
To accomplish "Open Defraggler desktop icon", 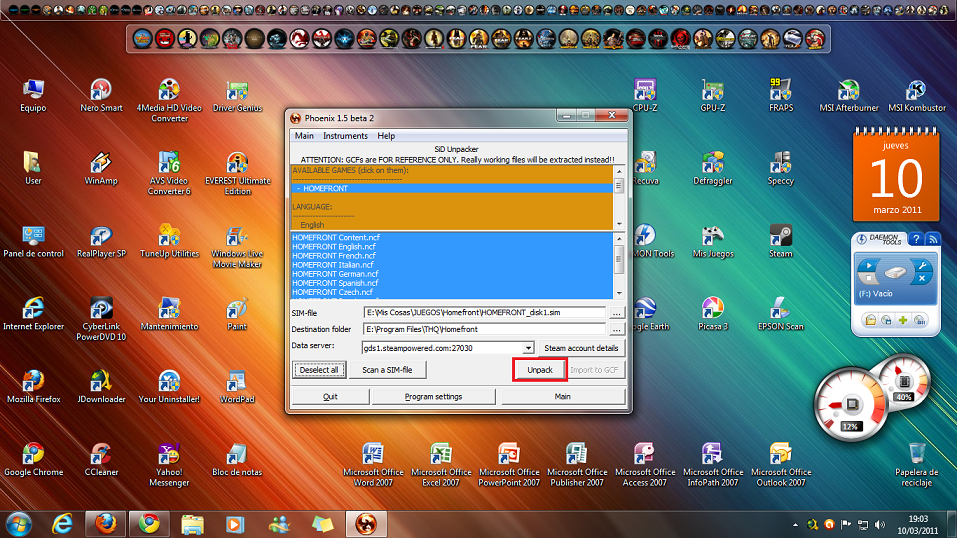I will (x=713, y=168).
